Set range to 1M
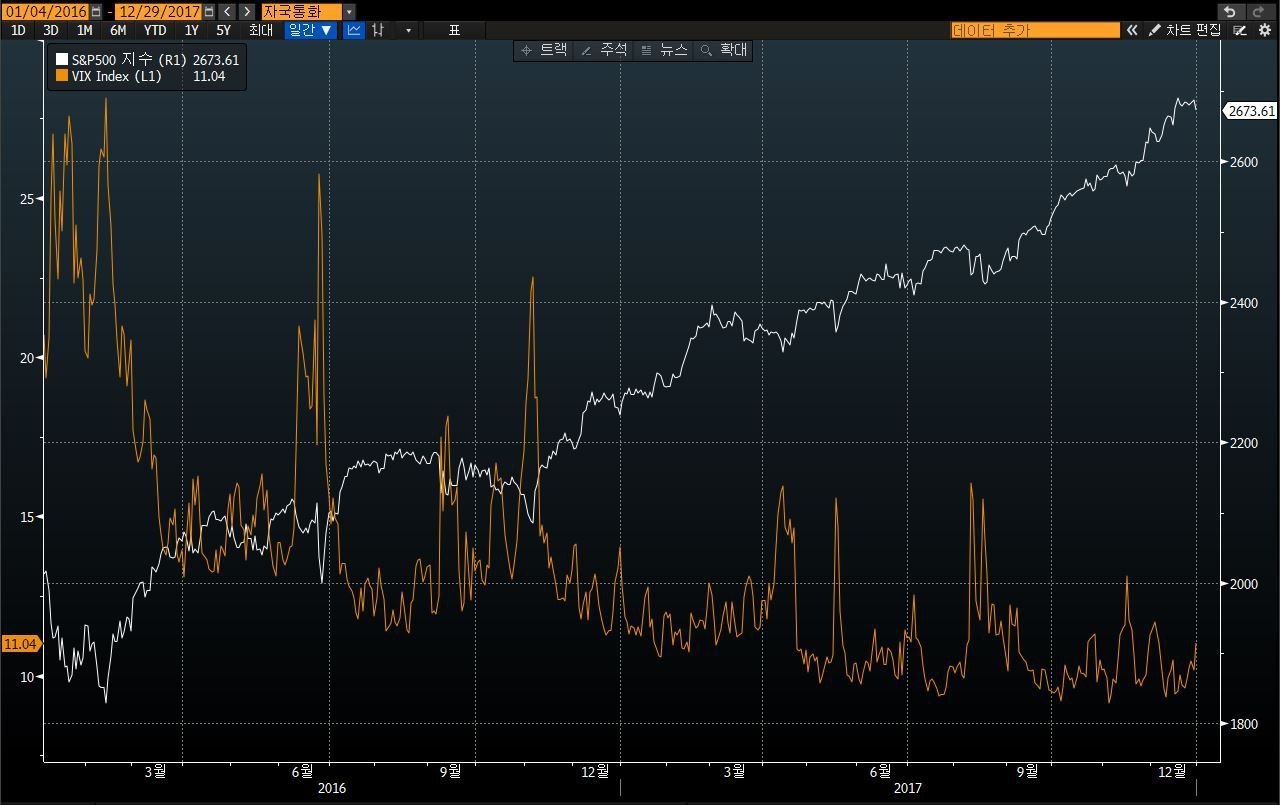This screenshot has width=1280, height=805. click(85, 30)
